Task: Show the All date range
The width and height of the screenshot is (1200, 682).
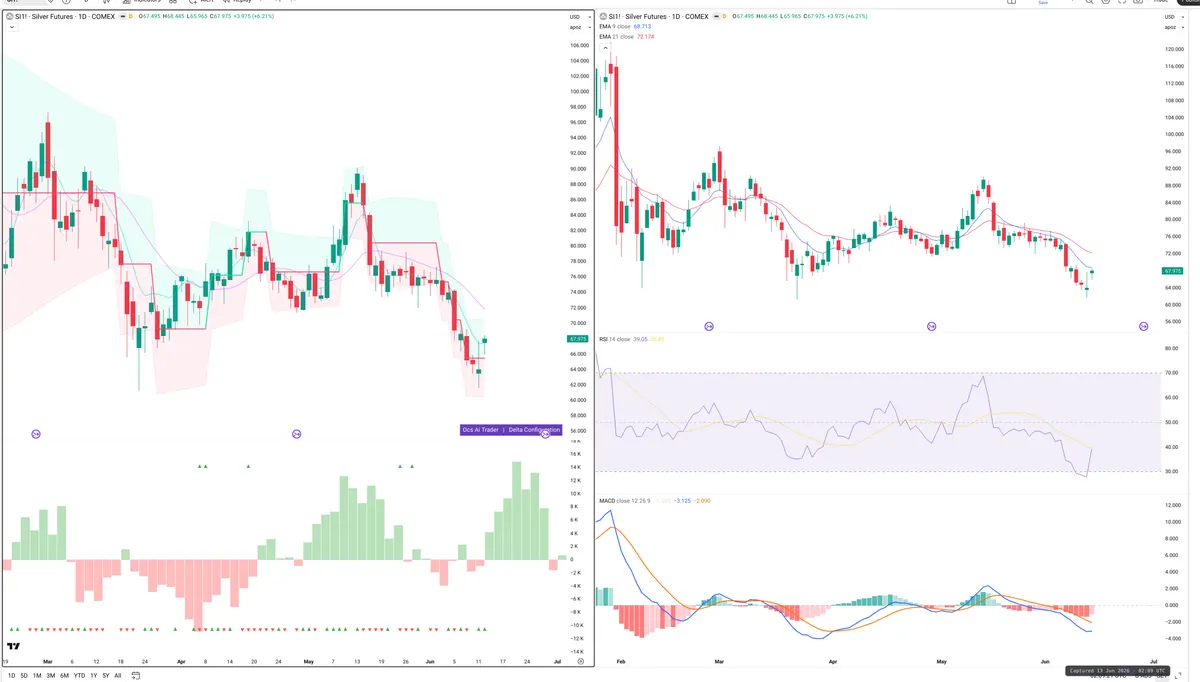Action: click(118, 676)
